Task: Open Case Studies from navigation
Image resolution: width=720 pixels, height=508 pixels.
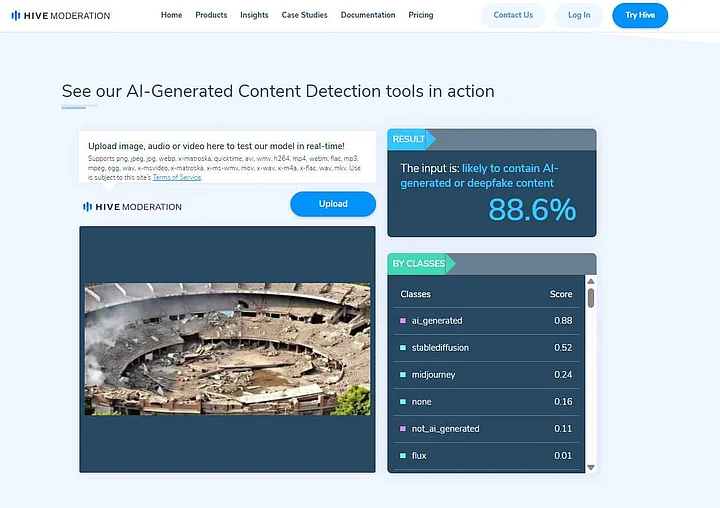Action: tap(304, 15)
